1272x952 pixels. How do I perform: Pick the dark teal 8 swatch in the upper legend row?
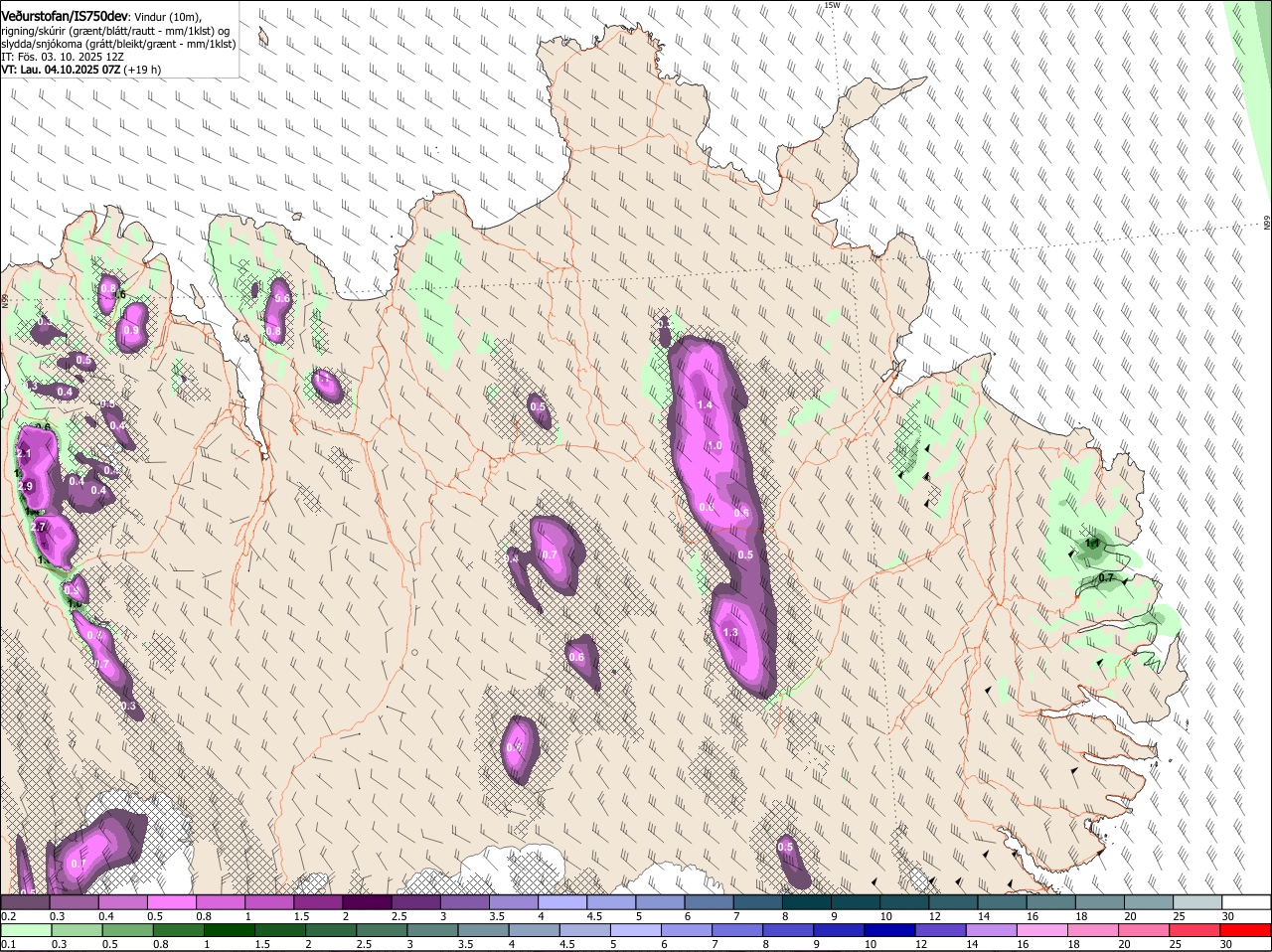click(807, 902)
